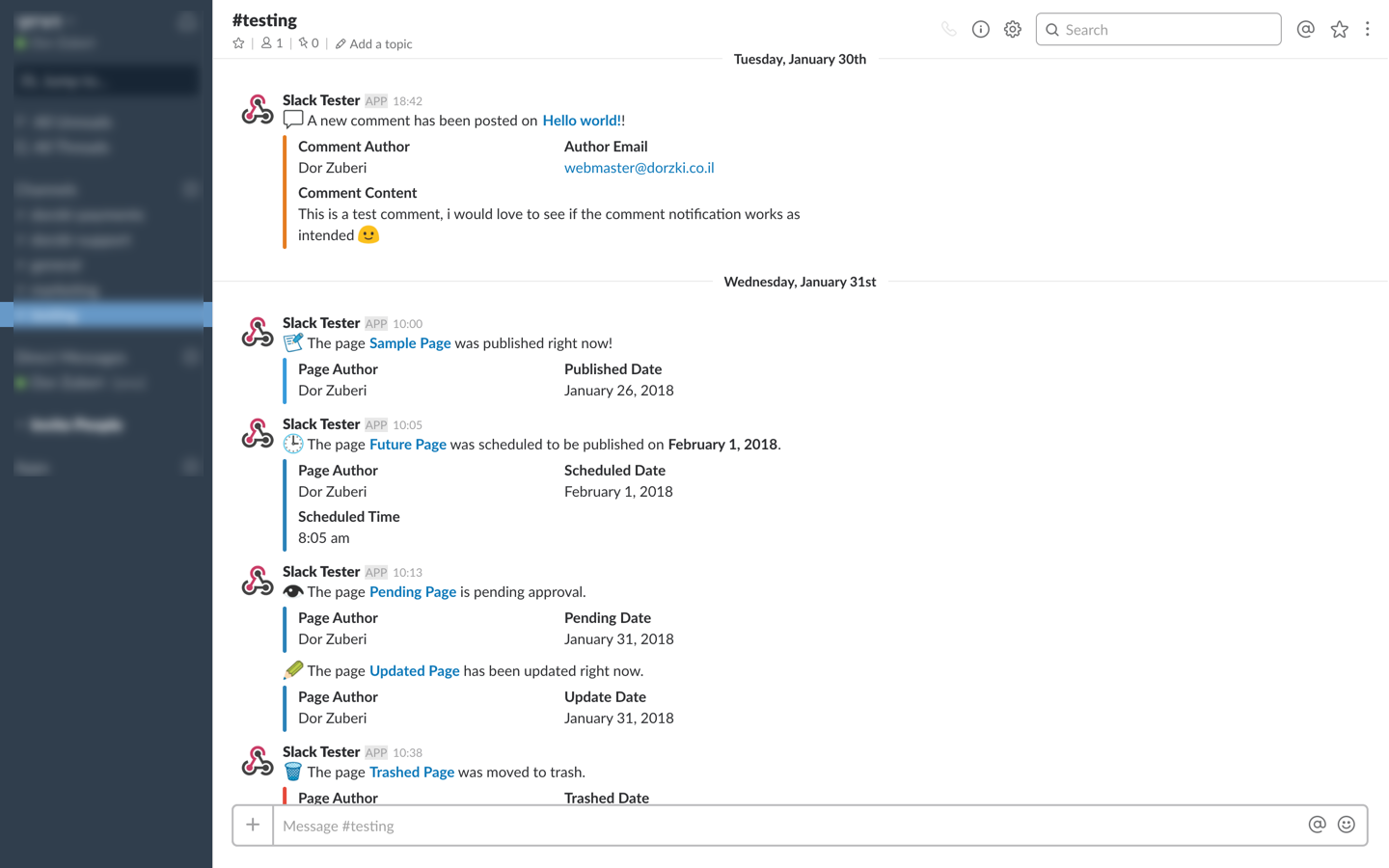Click the @ mention icon in the message box

pyautogui.click(x=1317, y=825)
